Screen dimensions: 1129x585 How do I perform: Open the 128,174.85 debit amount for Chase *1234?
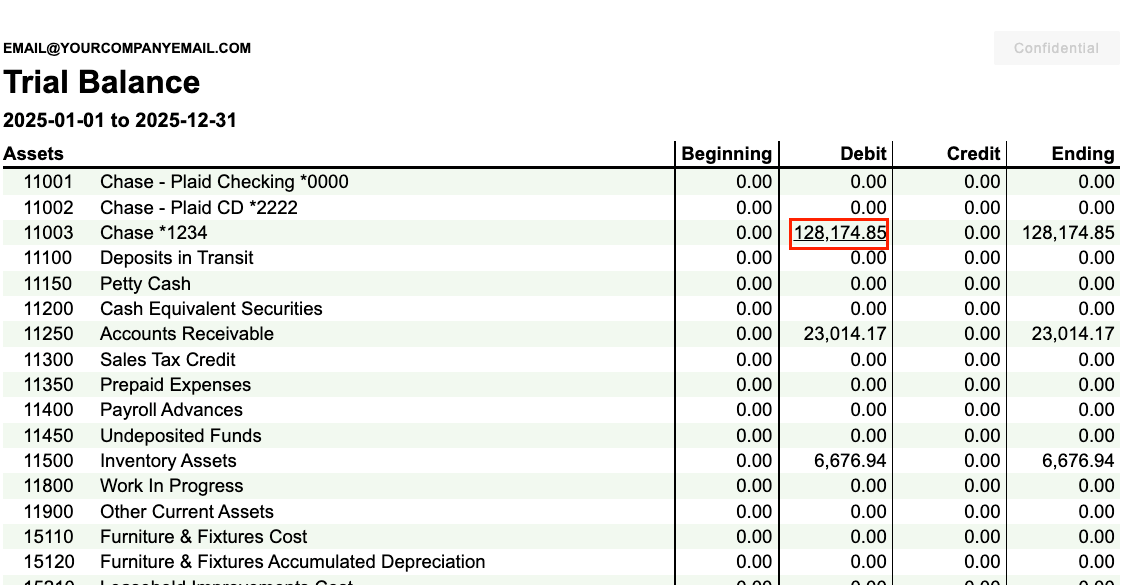840,233
